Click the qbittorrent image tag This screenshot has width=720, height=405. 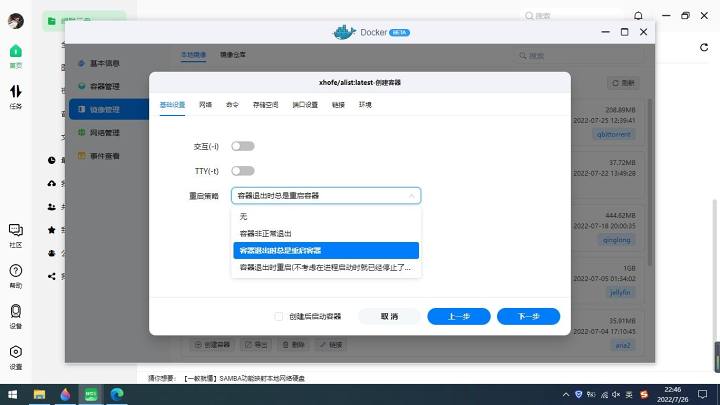613,135
